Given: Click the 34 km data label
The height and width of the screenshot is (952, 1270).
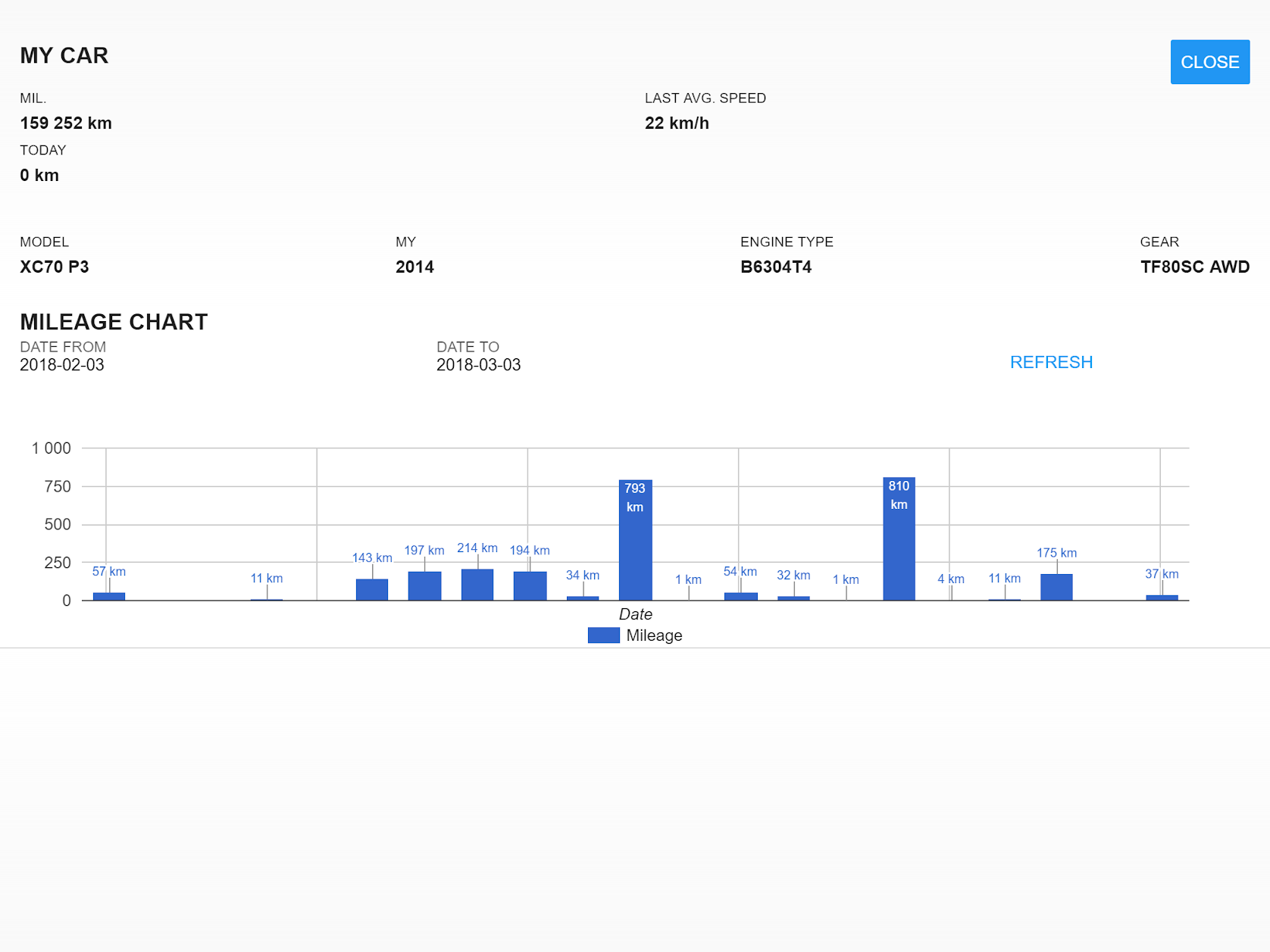Looking at the screenshot, I should click(x=583, y=576).
